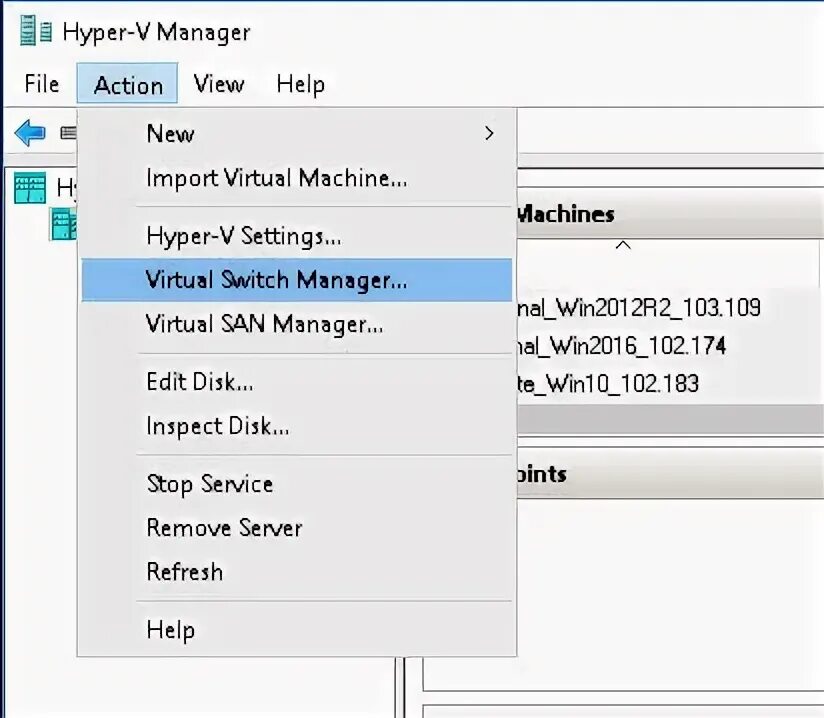Select Edit Disk... from Action menu
The width and height of the screenshot is (824, 718).
click(x=297, y=382)
